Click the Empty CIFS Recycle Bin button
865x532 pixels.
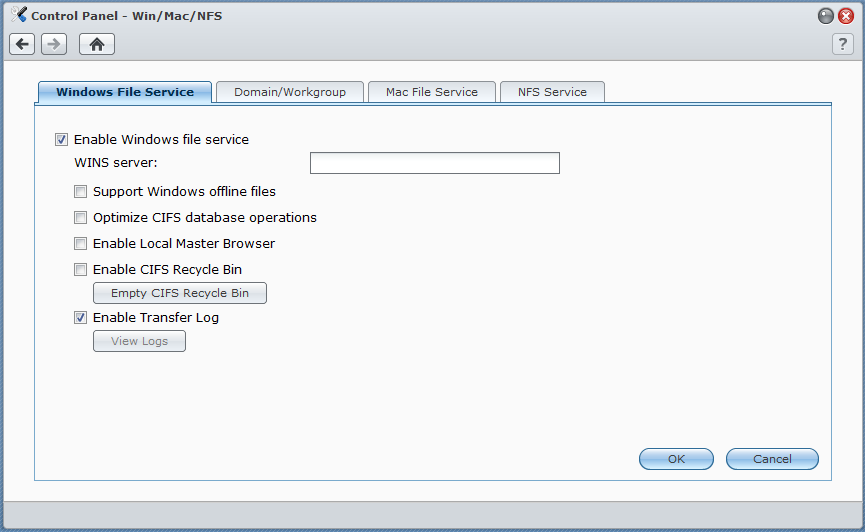pos(180,293)
